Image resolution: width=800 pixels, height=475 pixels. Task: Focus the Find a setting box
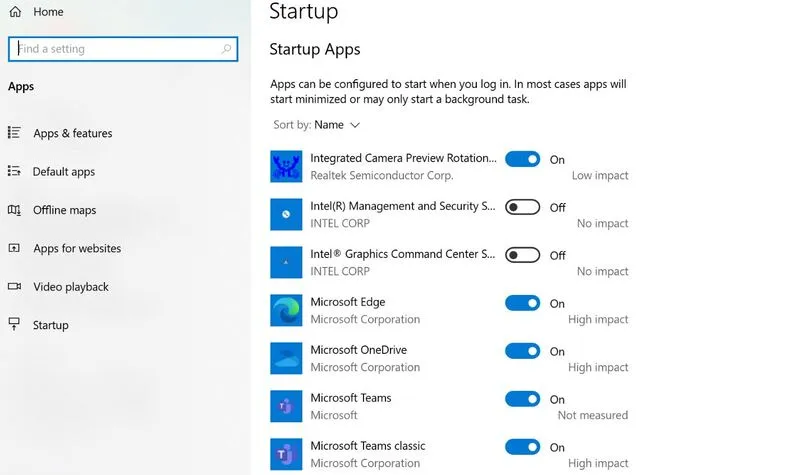(x=123, y=49)
